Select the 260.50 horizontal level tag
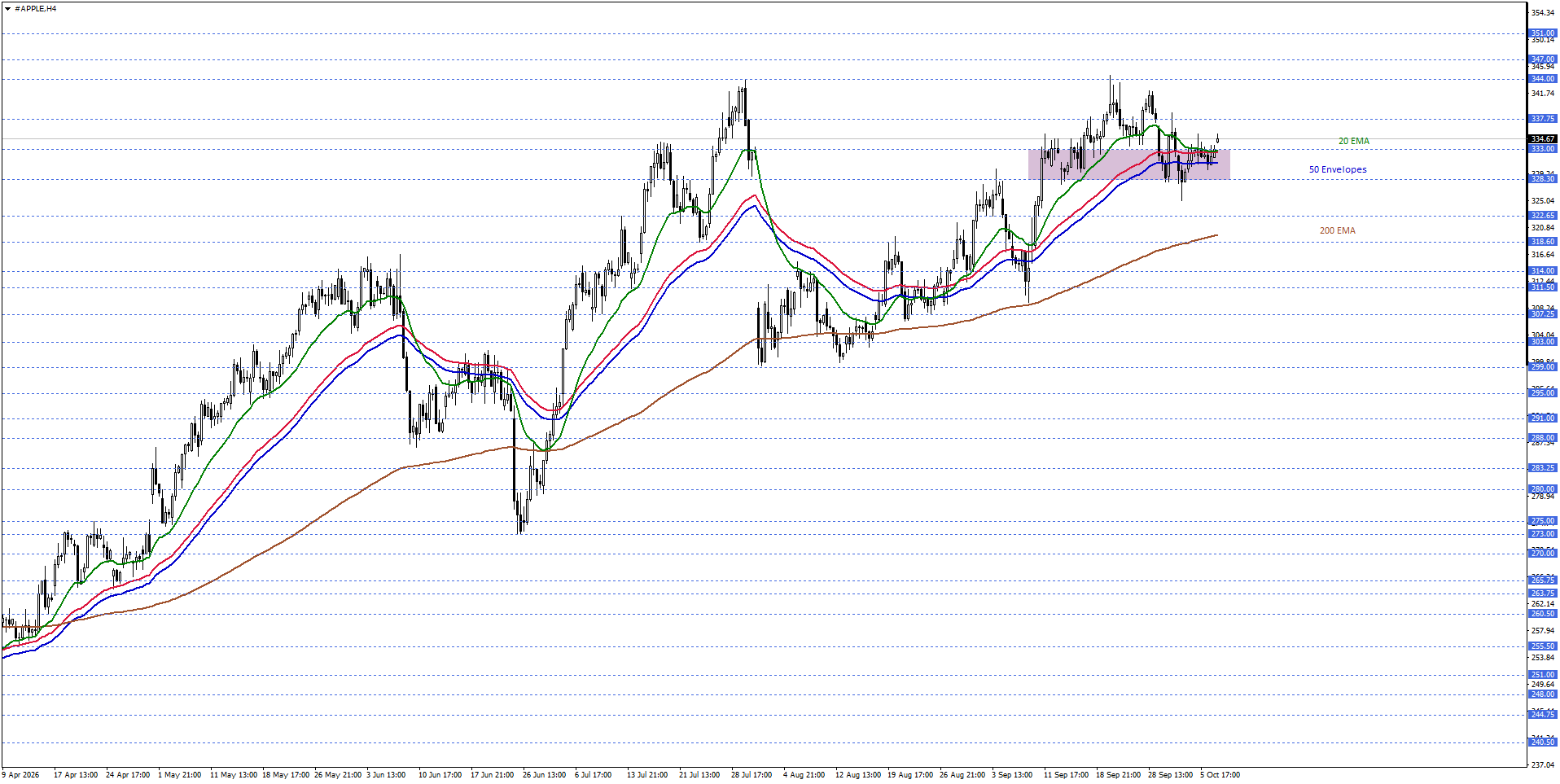The width and height of the screenshot is (1560, 784). pyautogui.click(x=1543, y=614)
